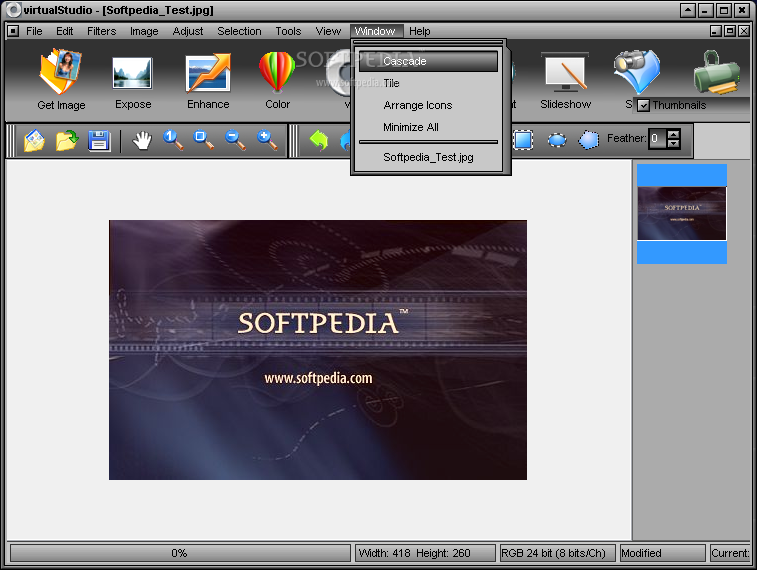This screenshot has height=570, width=757.
Task: Open the Selection menu
Action: (239, 31)
